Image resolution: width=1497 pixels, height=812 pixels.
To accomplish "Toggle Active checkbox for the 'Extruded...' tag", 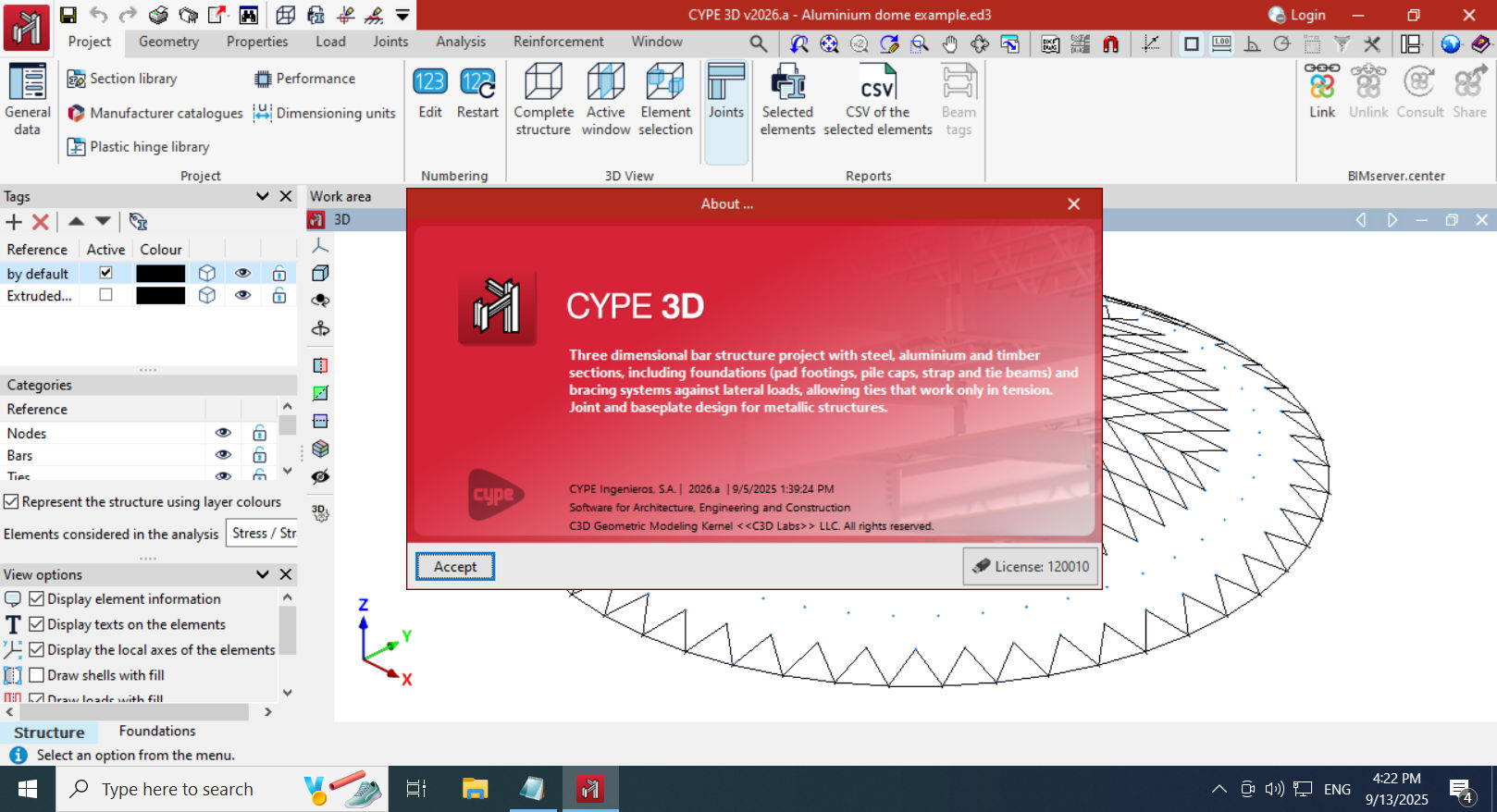I will point(105,295).
